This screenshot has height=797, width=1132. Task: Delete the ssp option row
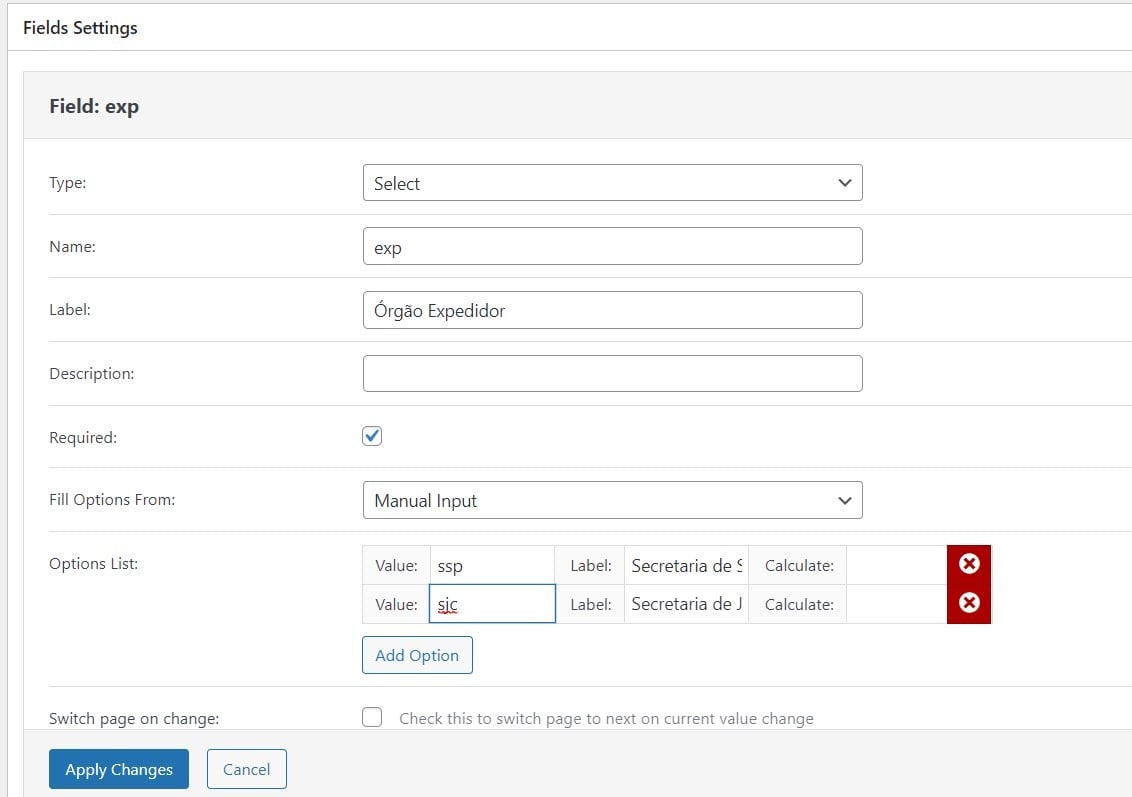click(968, 565)
